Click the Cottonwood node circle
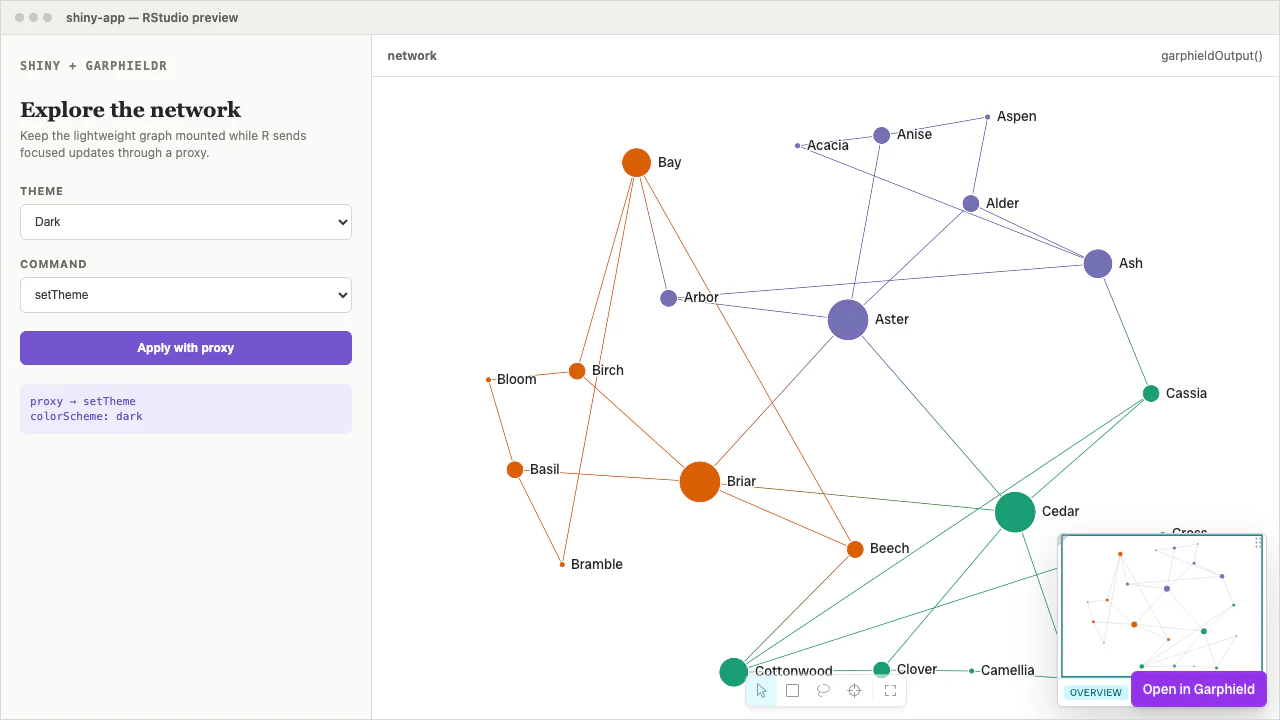The image size is (1280, 720). pos(734,672)
